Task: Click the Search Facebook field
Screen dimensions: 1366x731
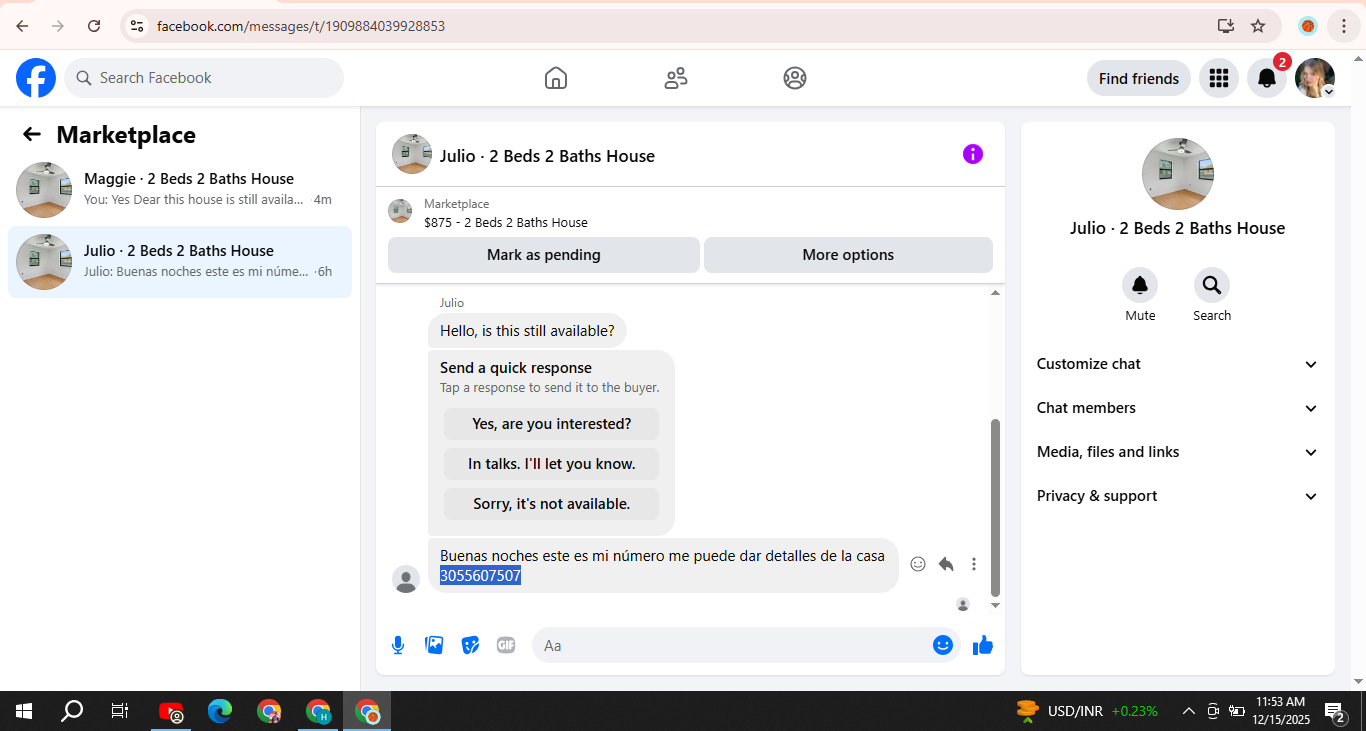Action: [204, 78]
